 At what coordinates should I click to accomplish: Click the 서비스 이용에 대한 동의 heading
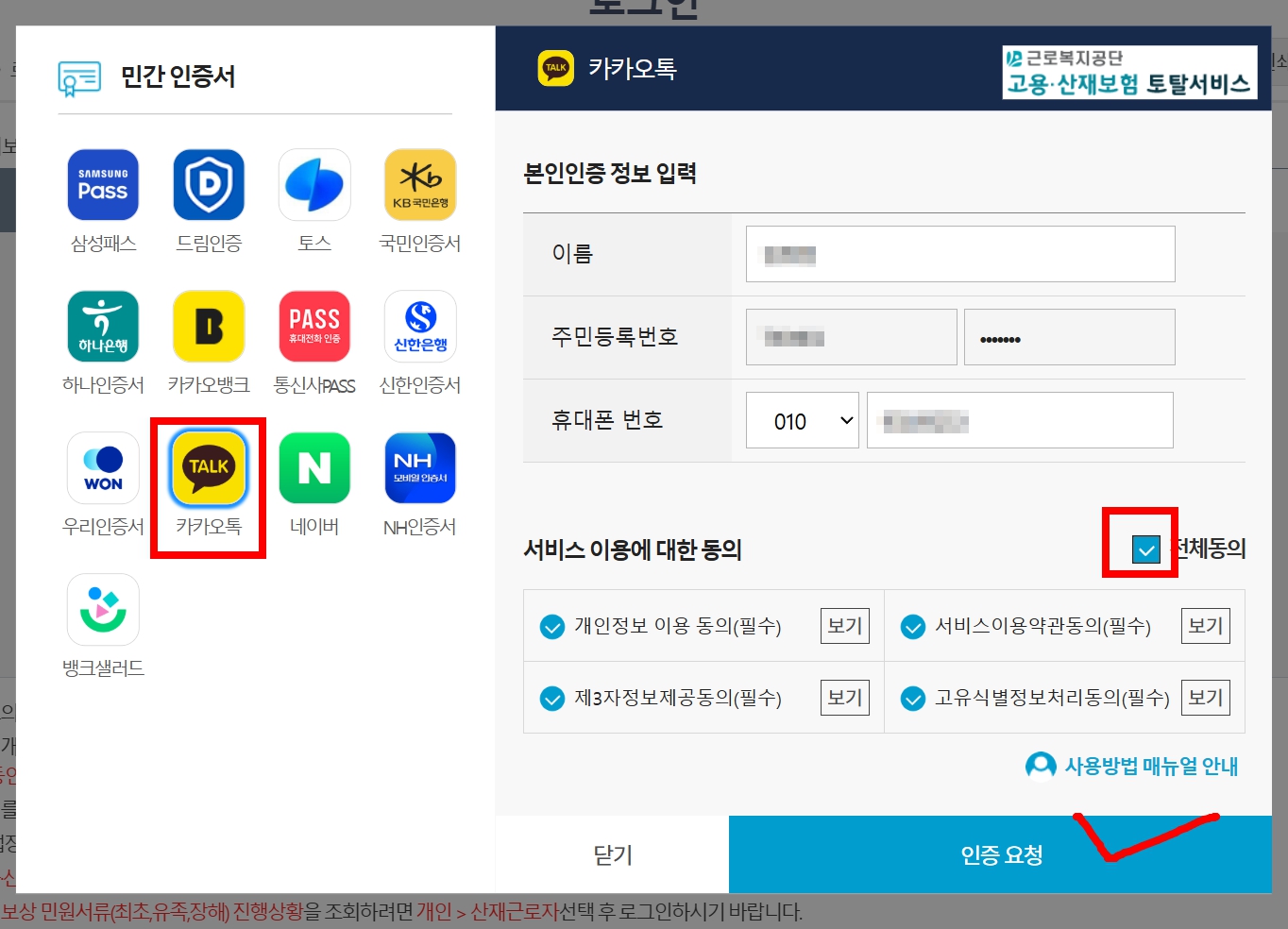click(x=633, y=549)
